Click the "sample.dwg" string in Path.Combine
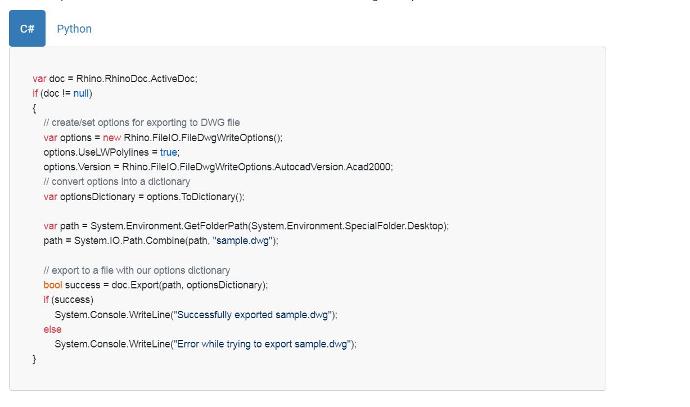The height and width of the screenshot is (407, 690). 243,241
